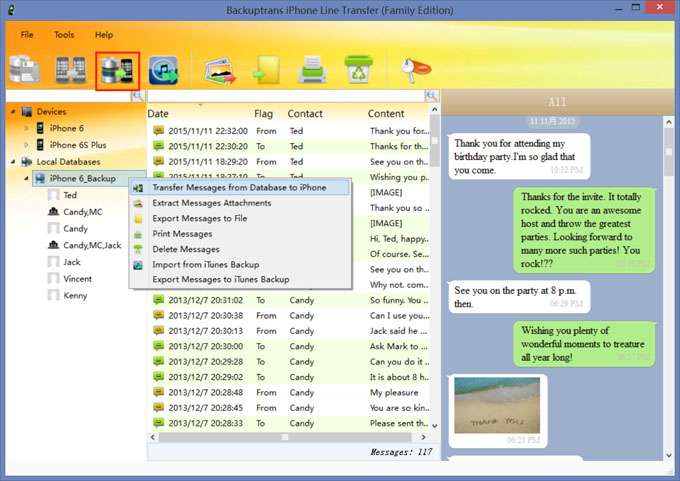
Task: Select contact Candy in the tree
Action: tap(75, 229)
